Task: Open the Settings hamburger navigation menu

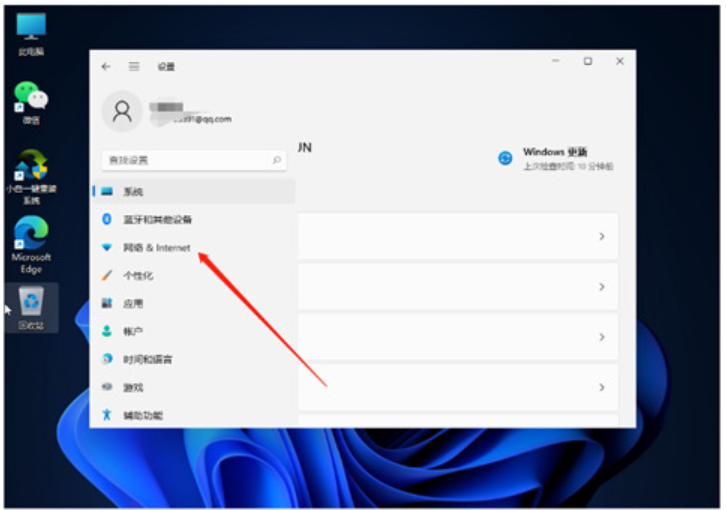Action: [134, 67]
